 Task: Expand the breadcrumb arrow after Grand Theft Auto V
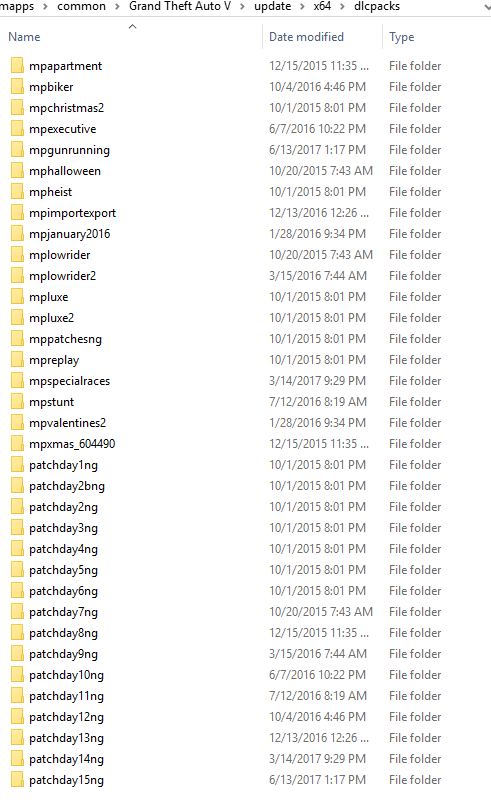coord(242,7)
